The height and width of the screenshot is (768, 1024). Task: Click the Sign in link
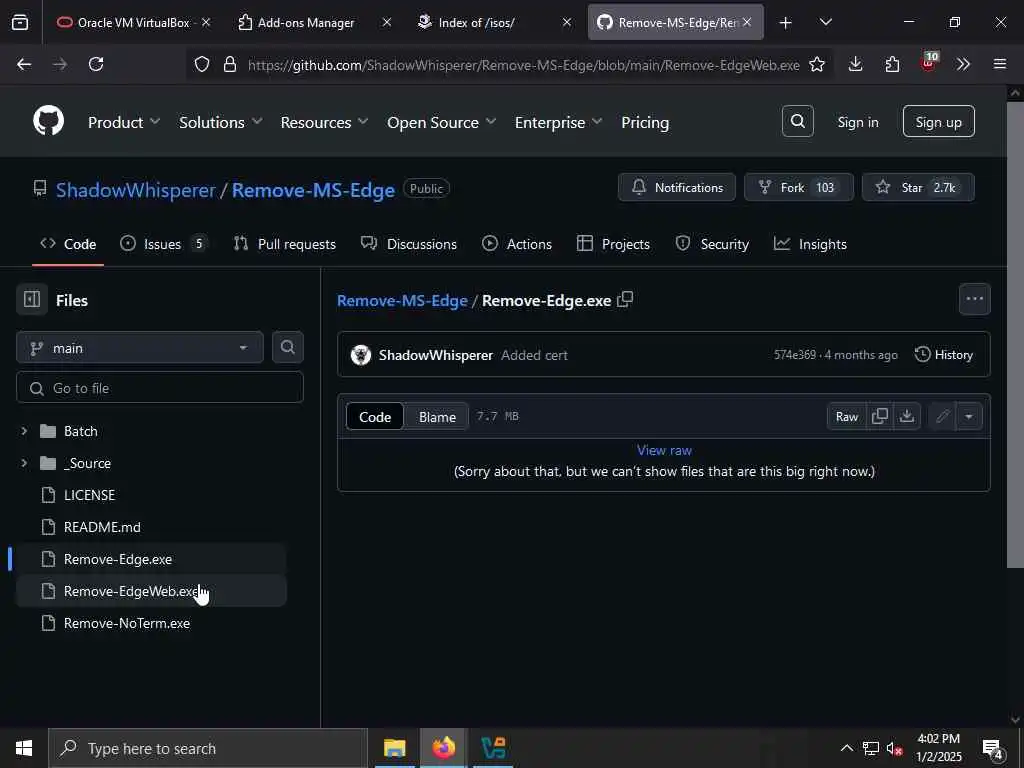pyautogui.click(x=857, y=122)
